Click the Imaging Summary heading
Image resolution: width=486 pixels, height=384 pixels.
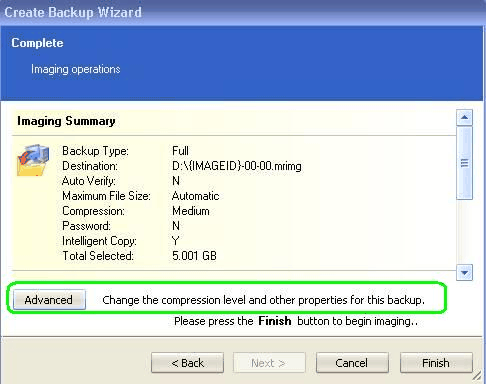(66, 121)
